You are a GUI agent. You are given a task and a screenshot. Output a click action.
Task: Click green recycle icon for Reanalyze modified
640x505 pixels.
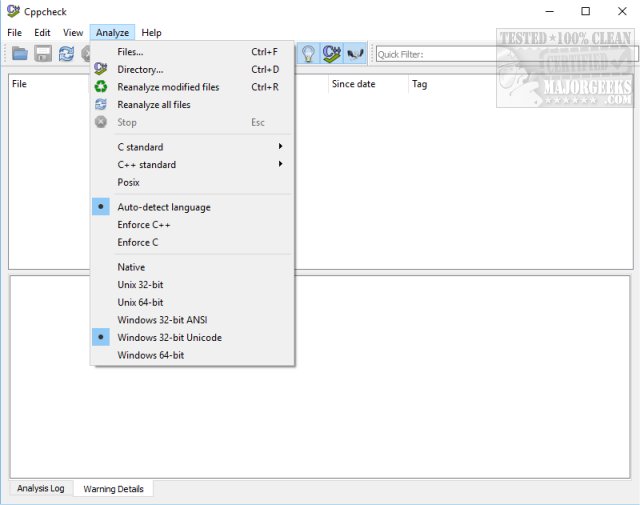[100, 87]
